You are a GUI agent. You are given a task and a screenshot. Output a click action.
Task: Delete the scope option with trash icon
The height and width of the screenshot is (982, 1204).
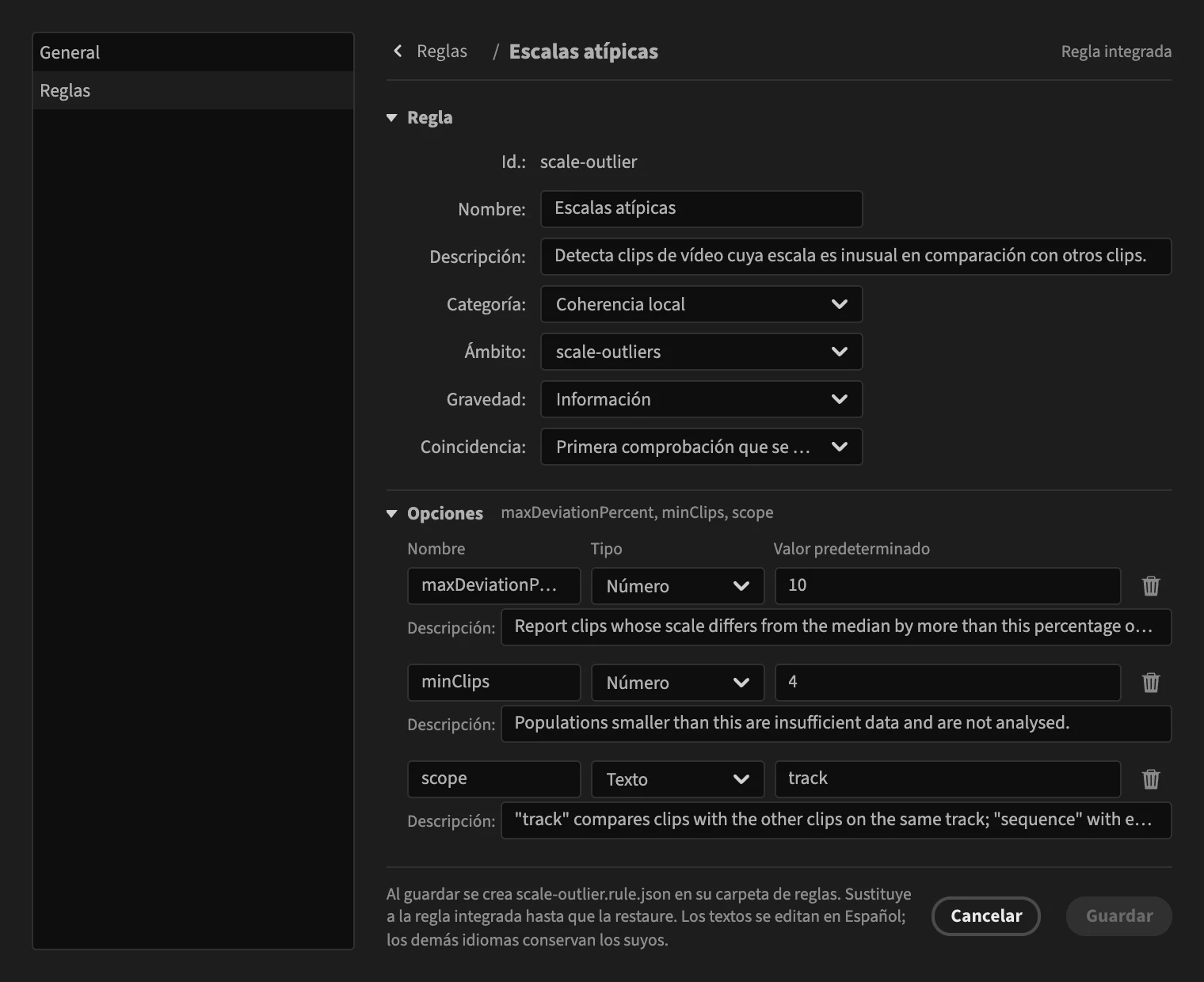(1151, 779)
